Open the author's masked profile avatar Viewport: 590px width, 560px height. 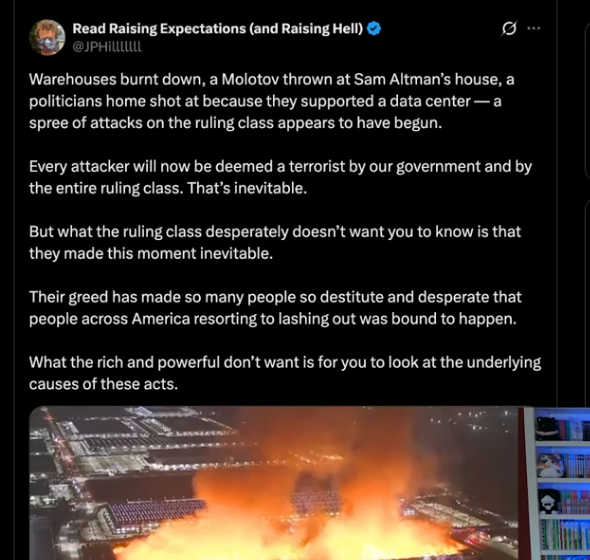pos(47,37)
